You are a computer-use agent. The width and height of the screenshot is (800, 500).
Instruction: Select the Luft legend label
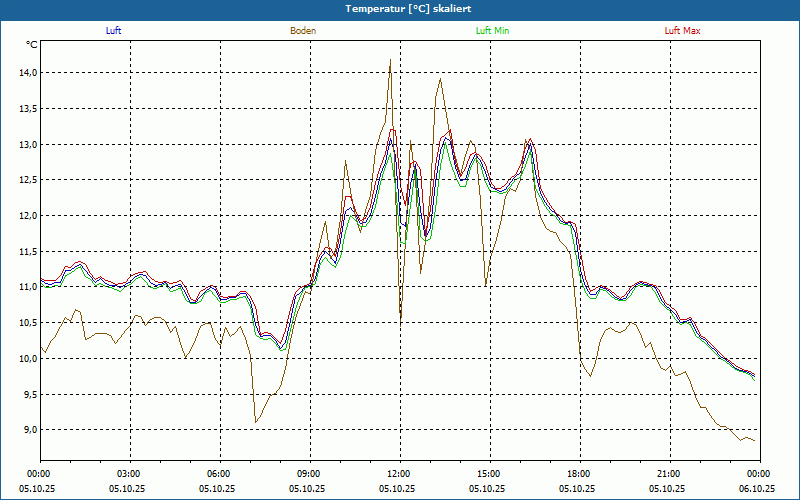click(x=113, y=31)
